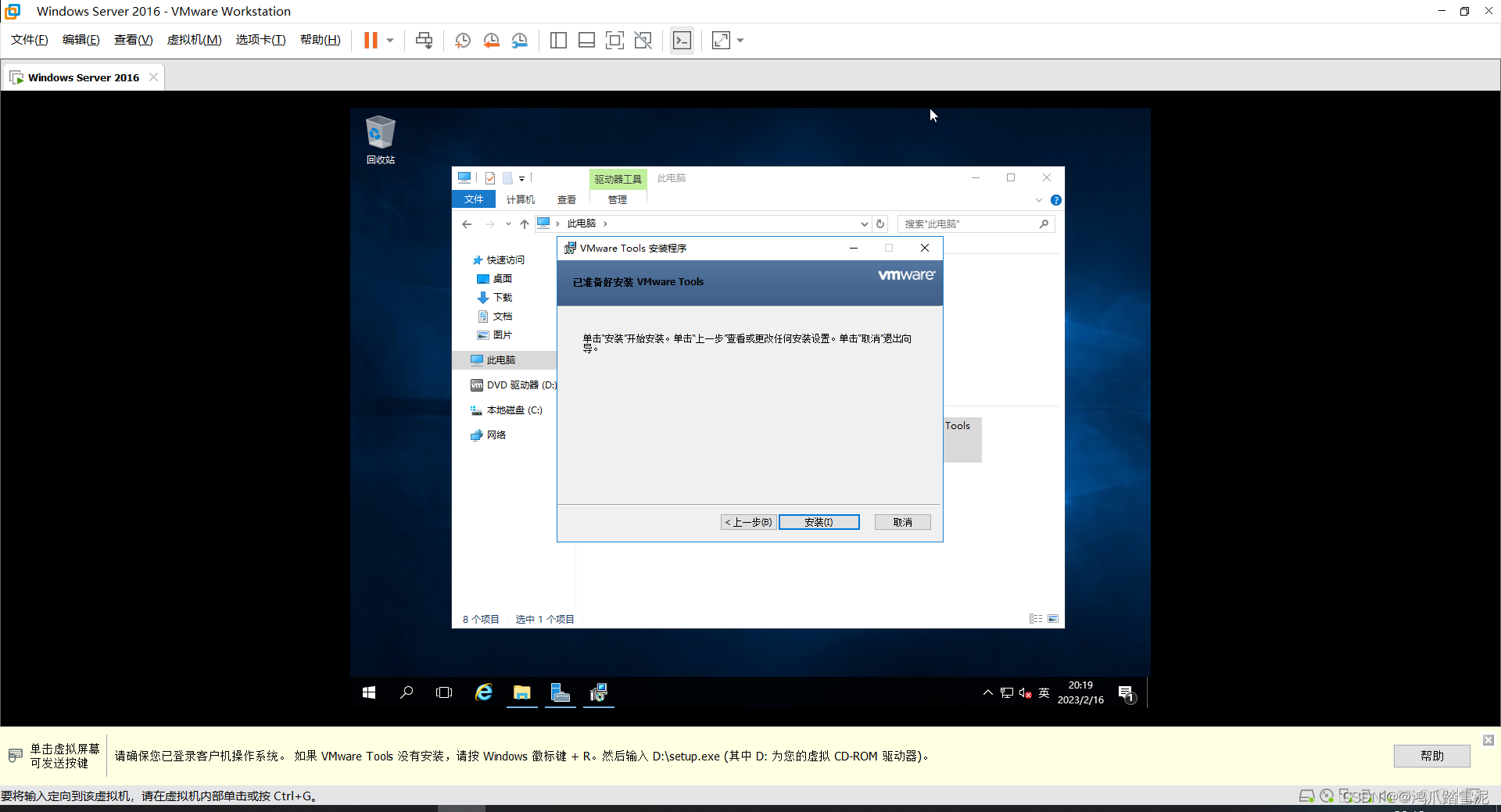Open the Recycle Bin desktop icon

[x=381, y=140]
